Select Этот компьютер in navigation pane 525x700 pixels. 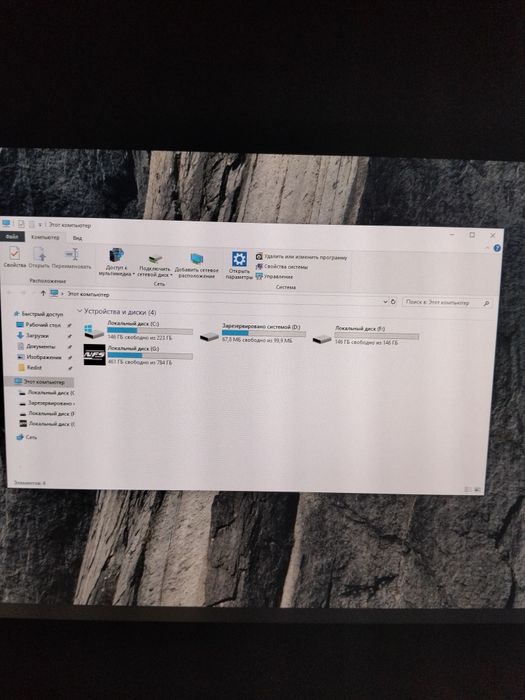pyautogui.click(x=39, y=382)
